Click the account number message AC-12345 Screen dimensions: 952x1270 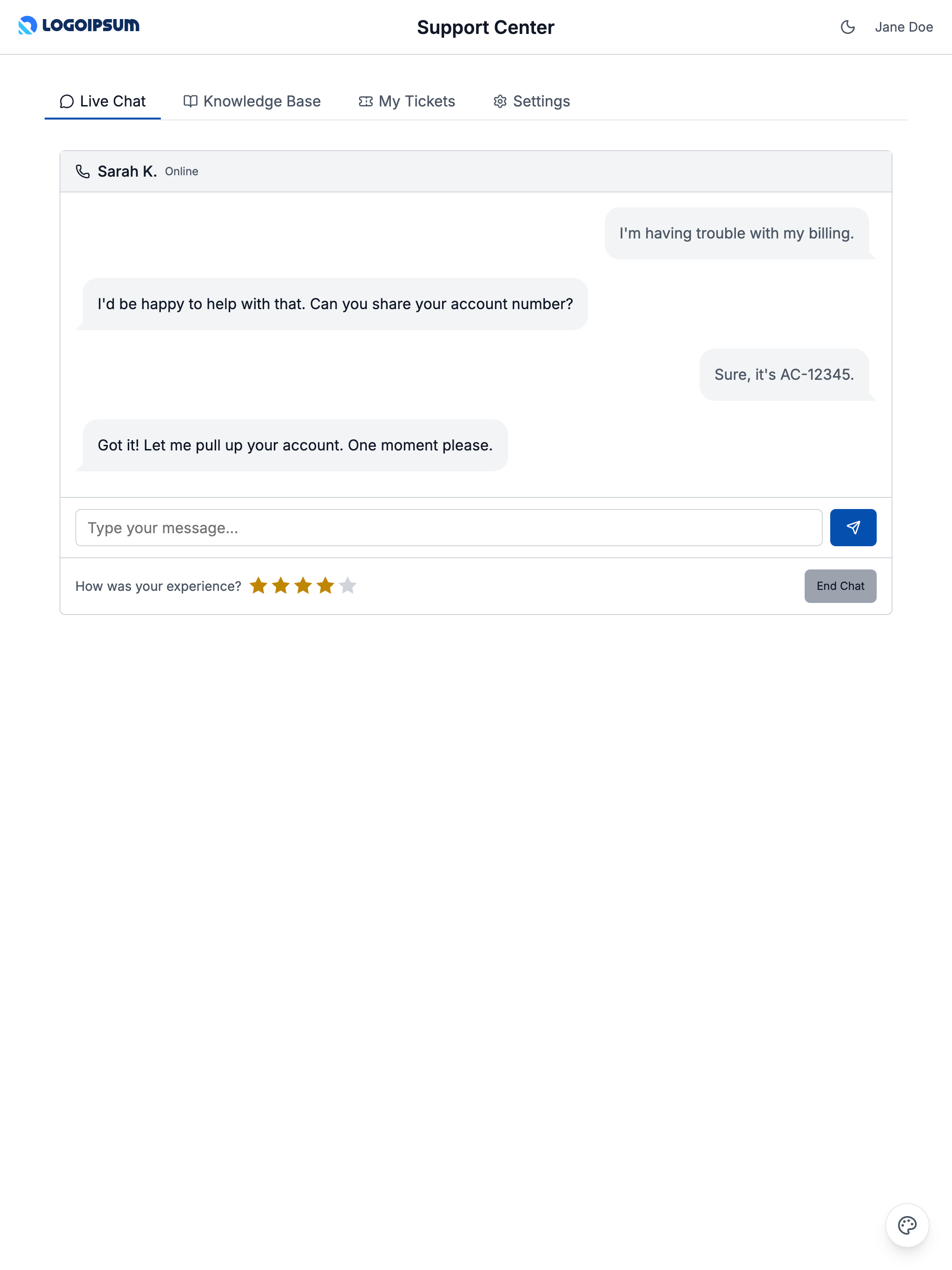click(x=784, y=375)
